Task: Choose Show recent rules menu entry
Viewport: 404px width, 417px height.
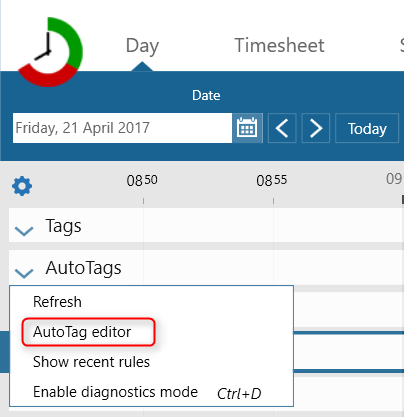Action: tap(91, 362)
